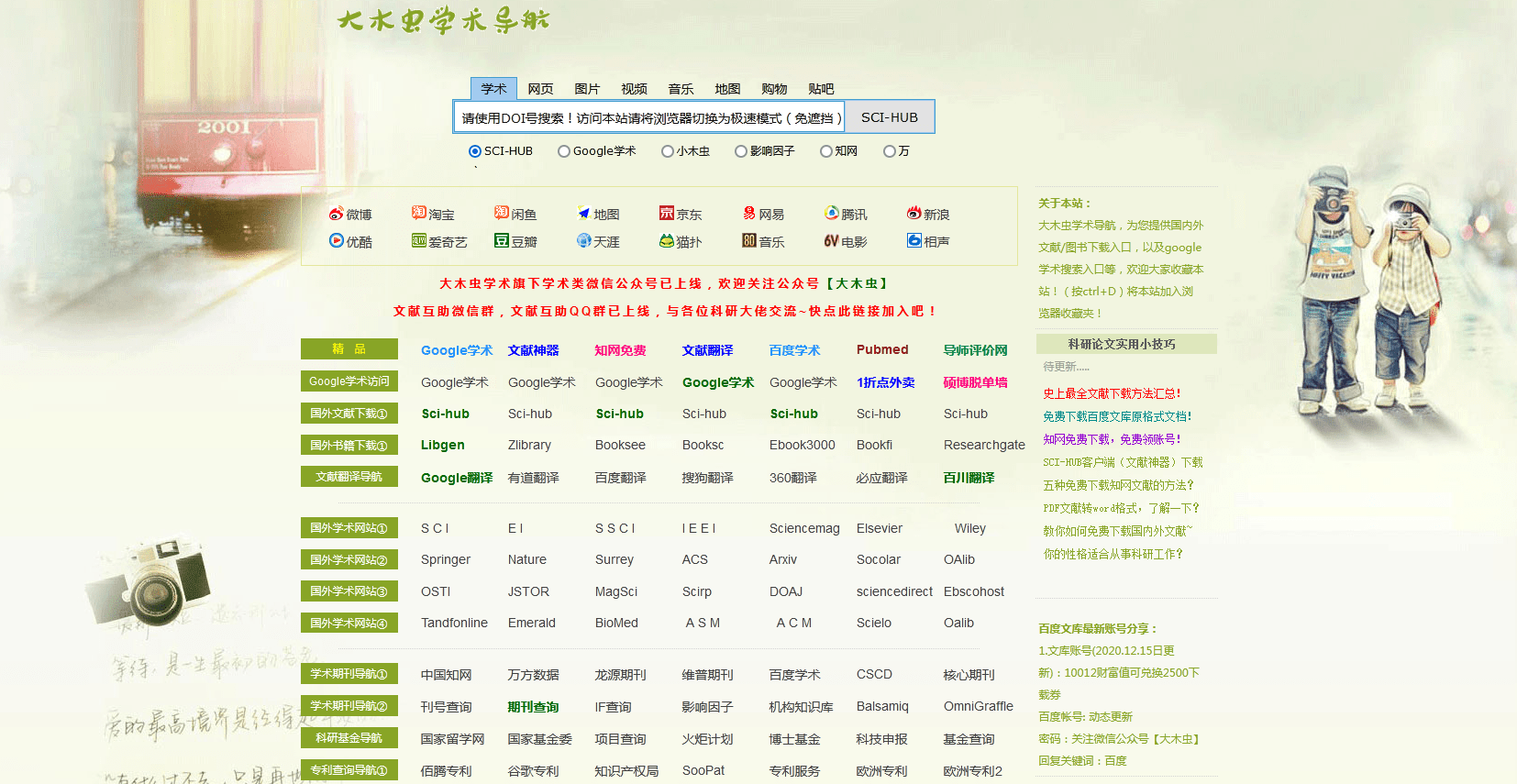Switch to the 网页 search tab
Image resolution: width=1517 pixels, height=784 pixels.
coord(540,88)
